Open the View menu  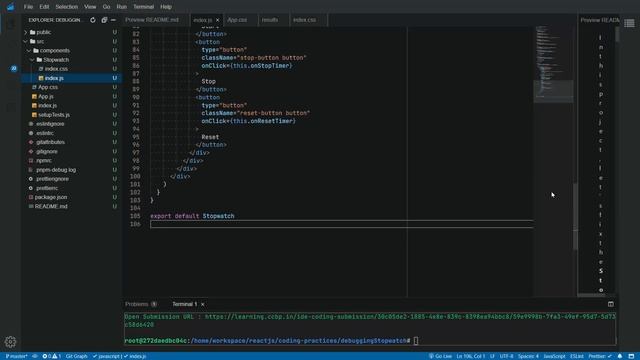click(x=90, y=7)
